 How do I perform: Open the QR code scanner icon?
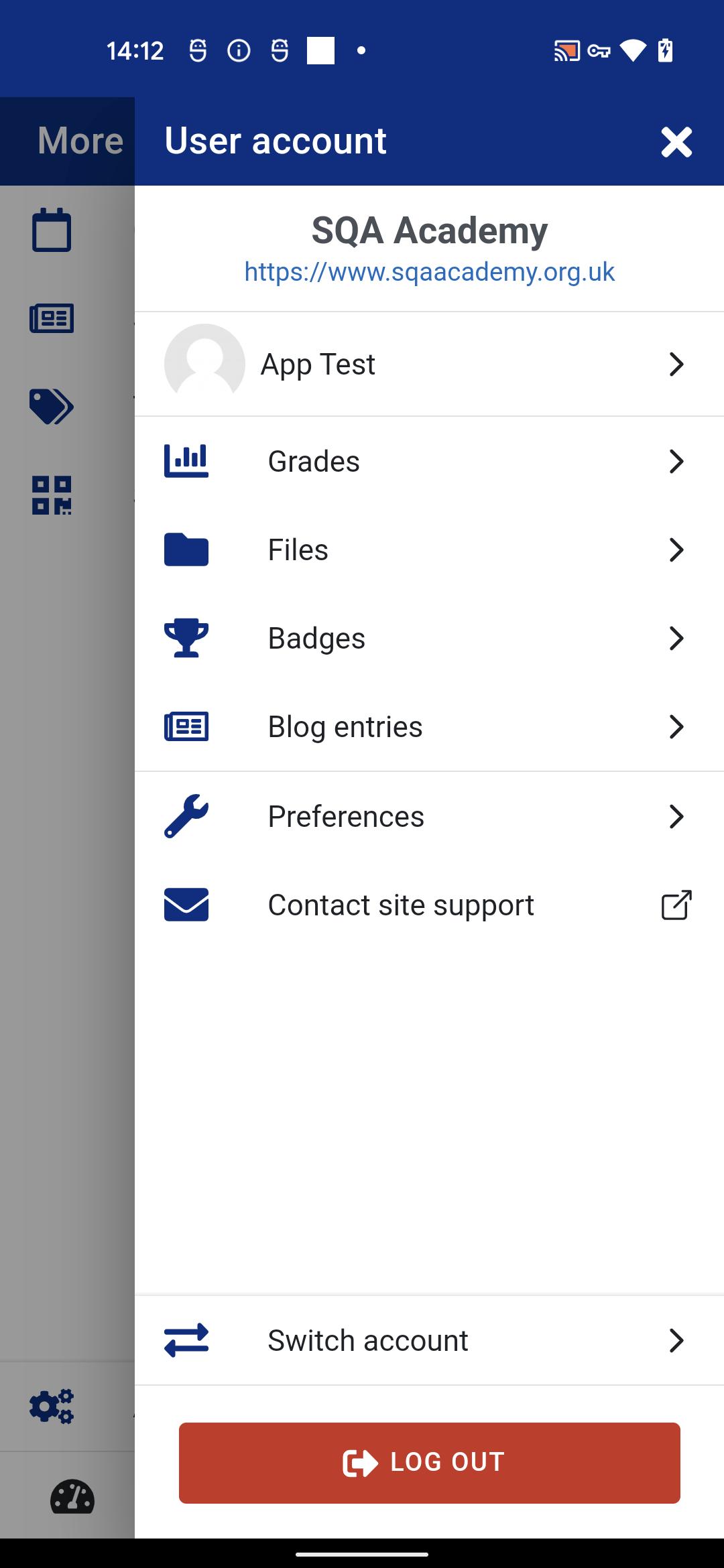point(52,495)
